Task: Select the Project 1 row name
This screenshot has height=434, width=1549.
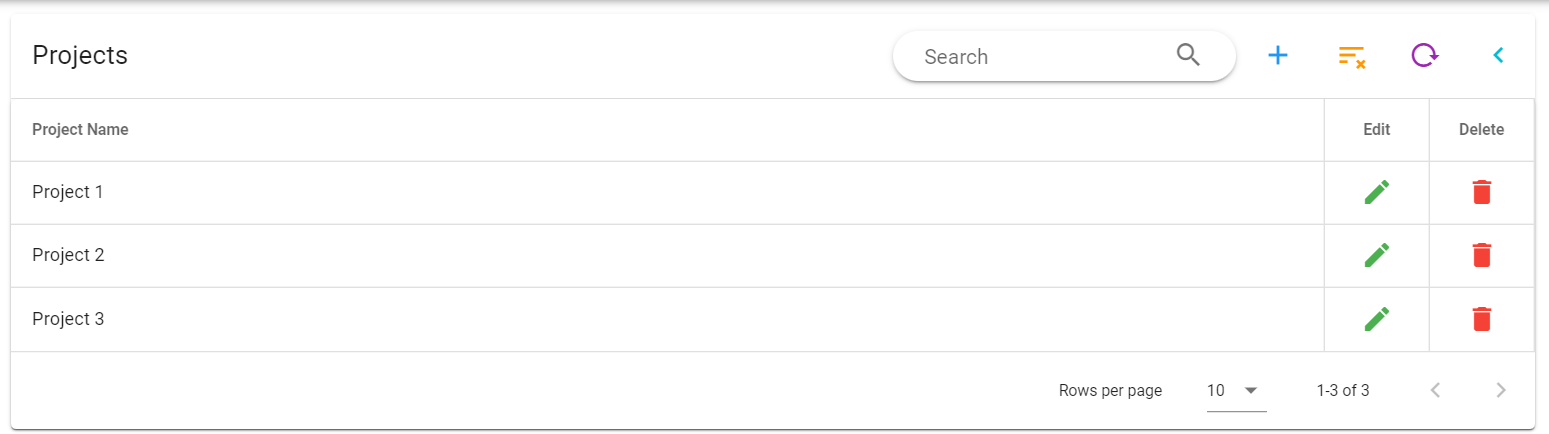Action: coord(68,192)
